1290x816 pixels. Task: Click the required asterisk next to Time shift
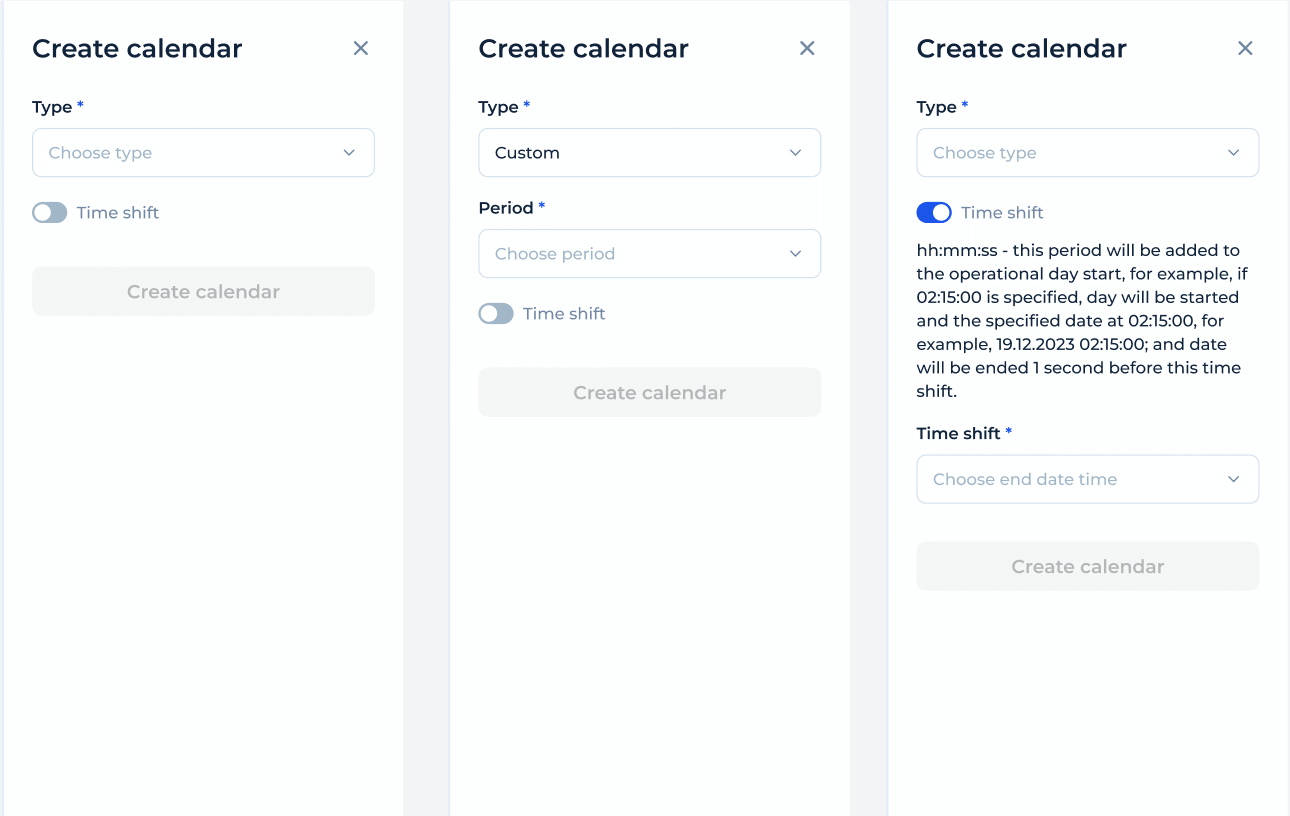(x=1007, y=433)
